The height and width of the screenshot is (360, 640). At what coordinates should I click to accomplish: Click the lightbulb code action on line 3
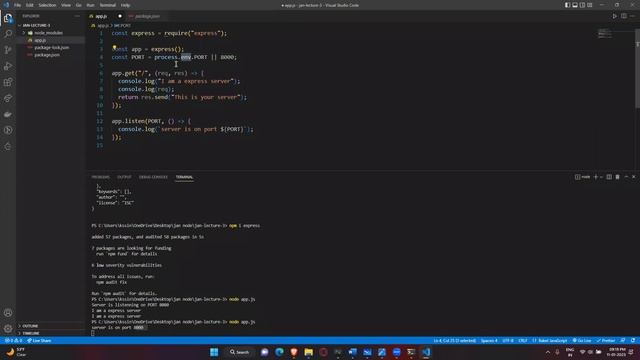pyautogui.click(x=114, y=48)
